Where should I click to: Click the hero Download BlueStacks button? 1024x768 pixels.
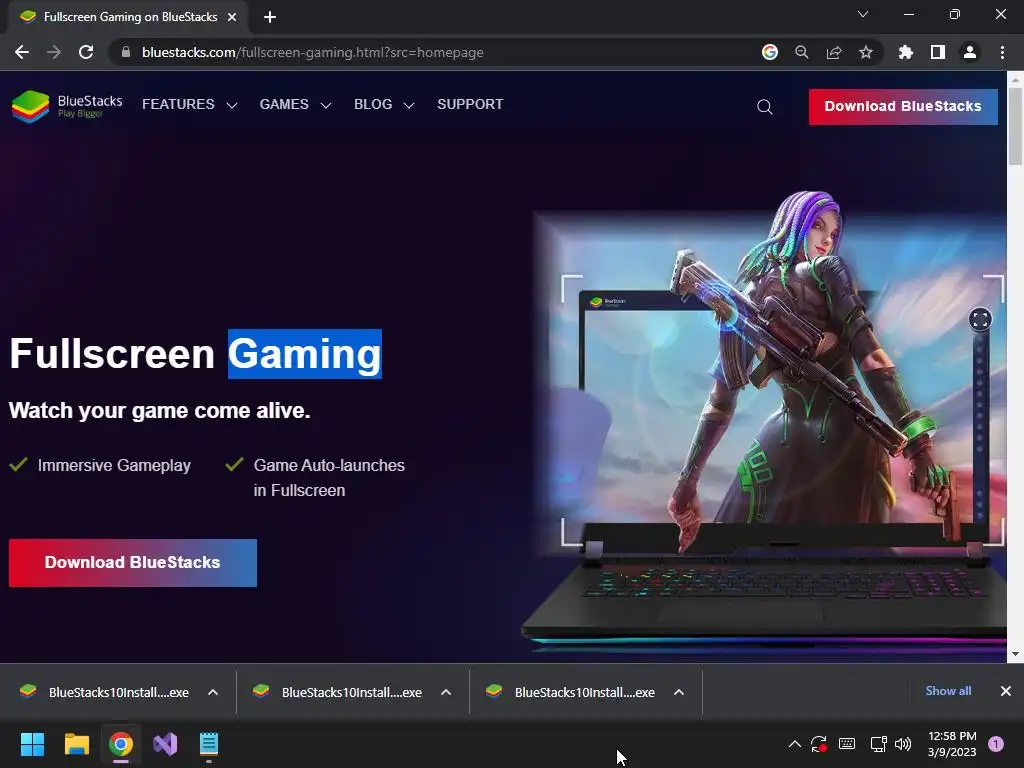coord(133,562)
